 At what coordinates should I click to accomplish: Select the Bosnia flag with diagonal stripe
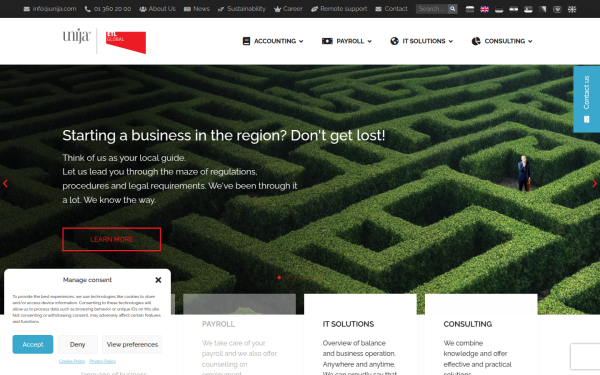[543, 9]
